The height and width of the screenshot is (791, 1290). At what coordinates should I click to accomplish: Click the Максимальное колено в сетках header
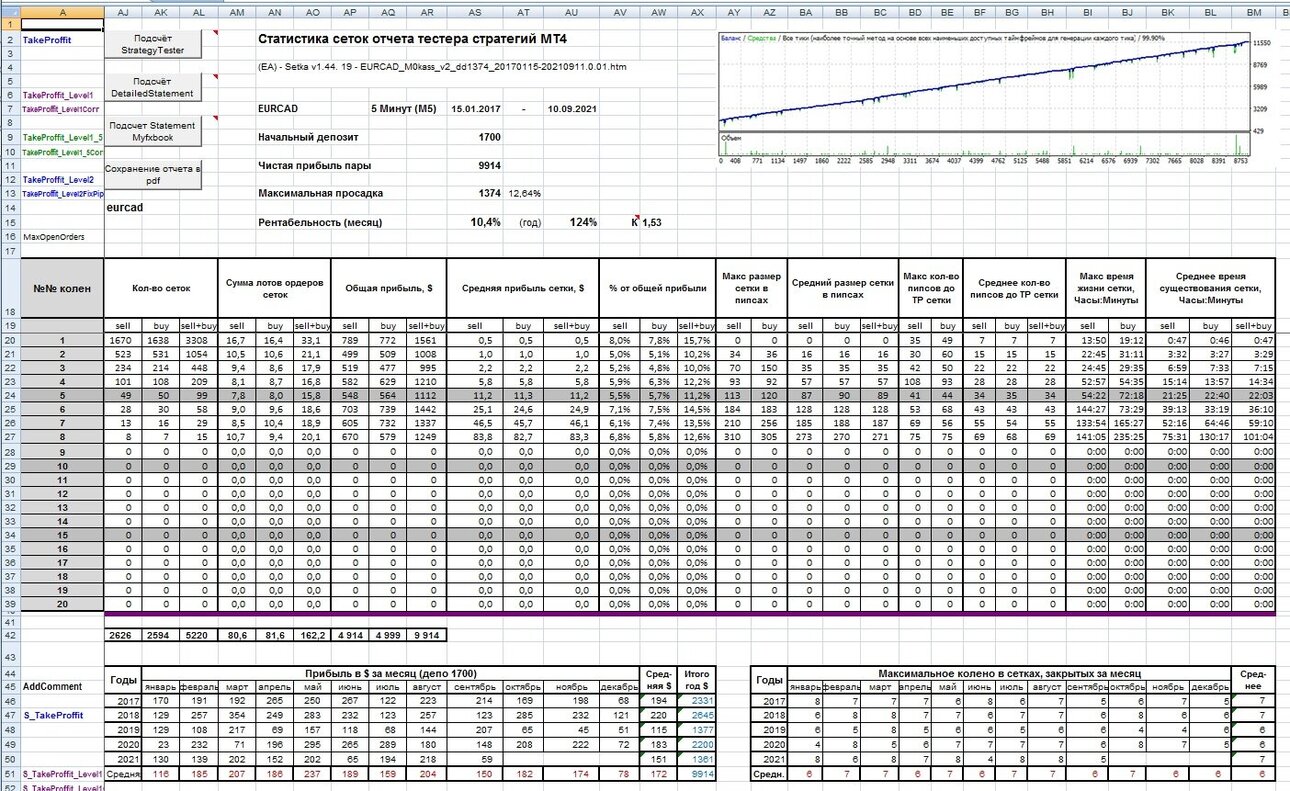click(x=1009, y=674)
